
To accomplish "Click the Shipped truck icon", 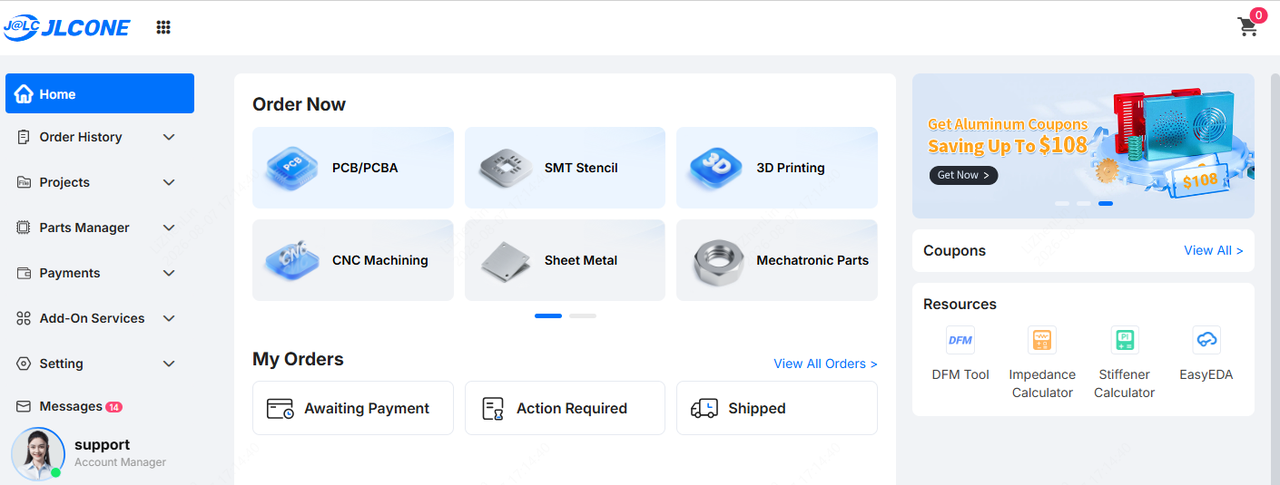I will coord(704,408).
